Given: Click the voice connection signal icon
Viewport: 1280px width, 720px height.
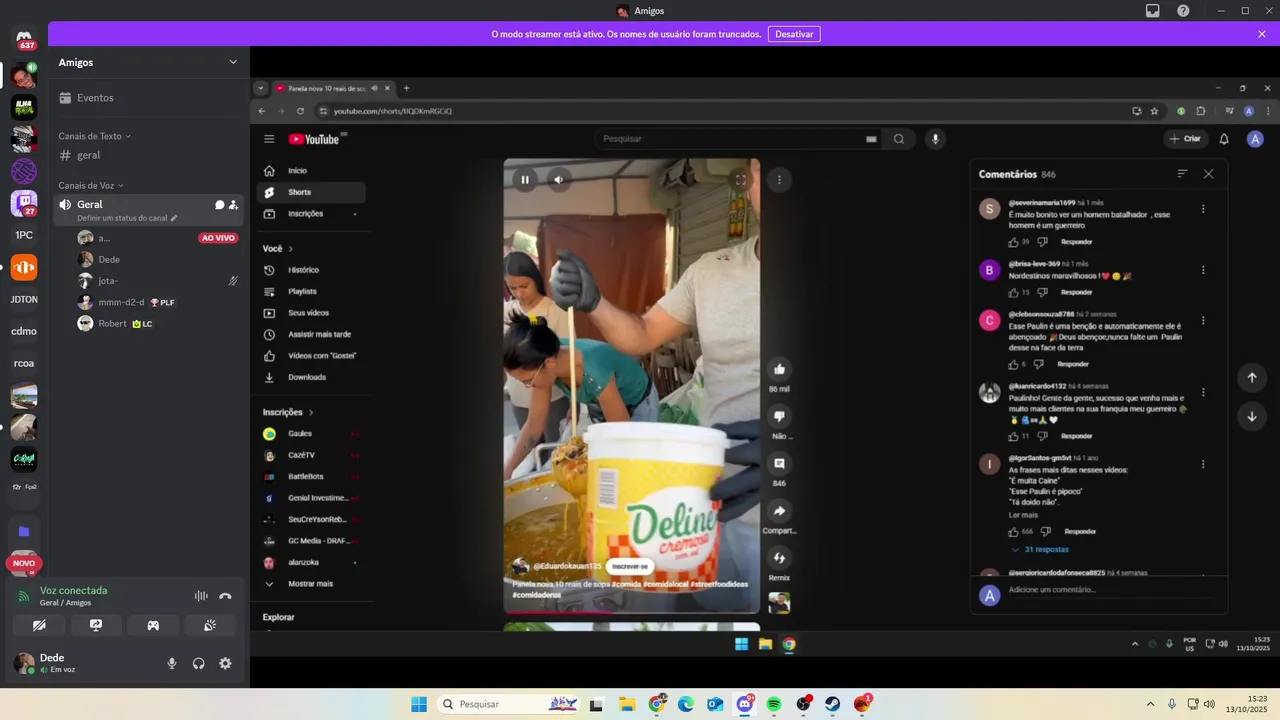Looking at the screenshot, I should point(24,596).
